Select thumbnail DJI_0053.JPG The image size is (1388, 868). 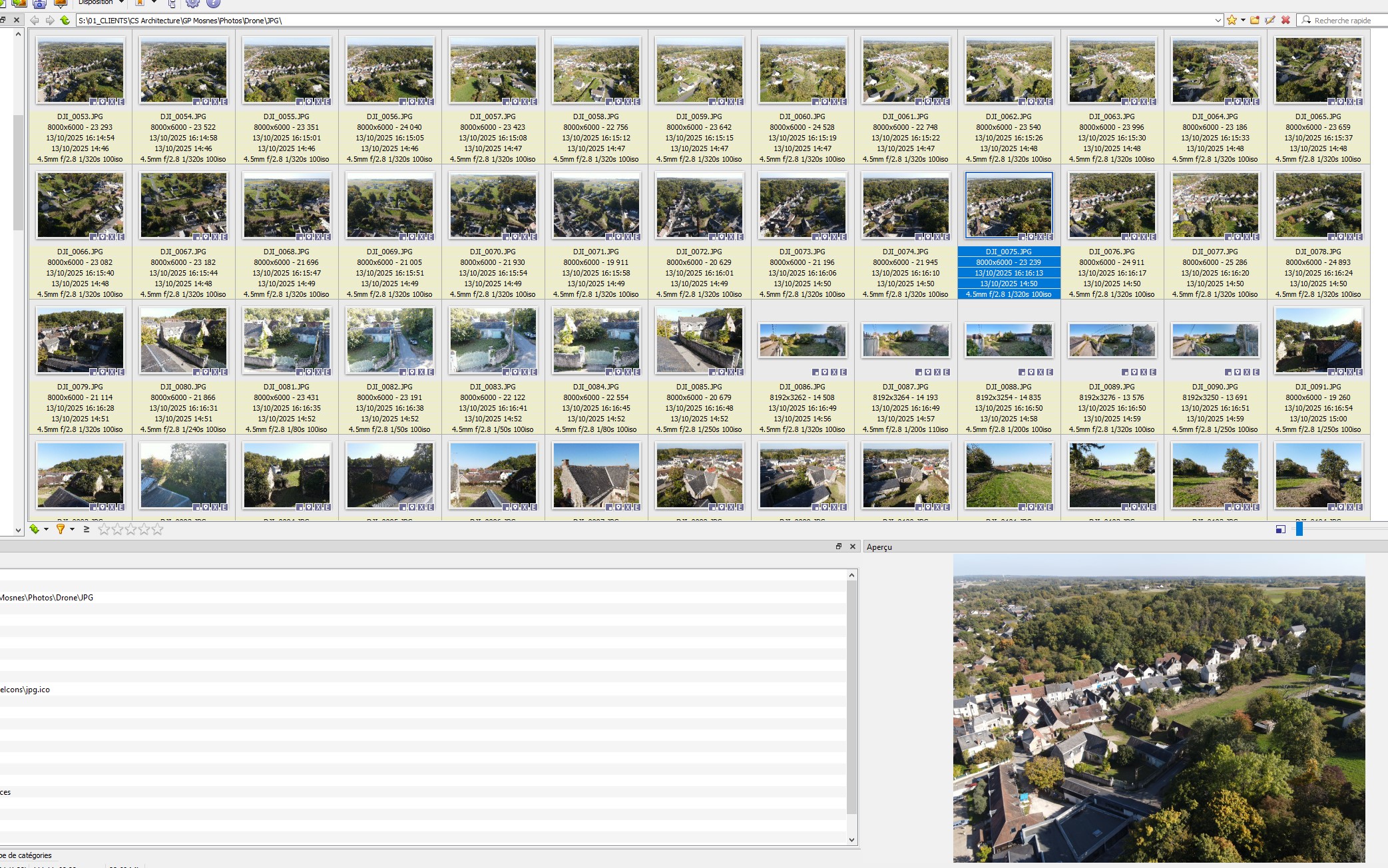[81, 71]
